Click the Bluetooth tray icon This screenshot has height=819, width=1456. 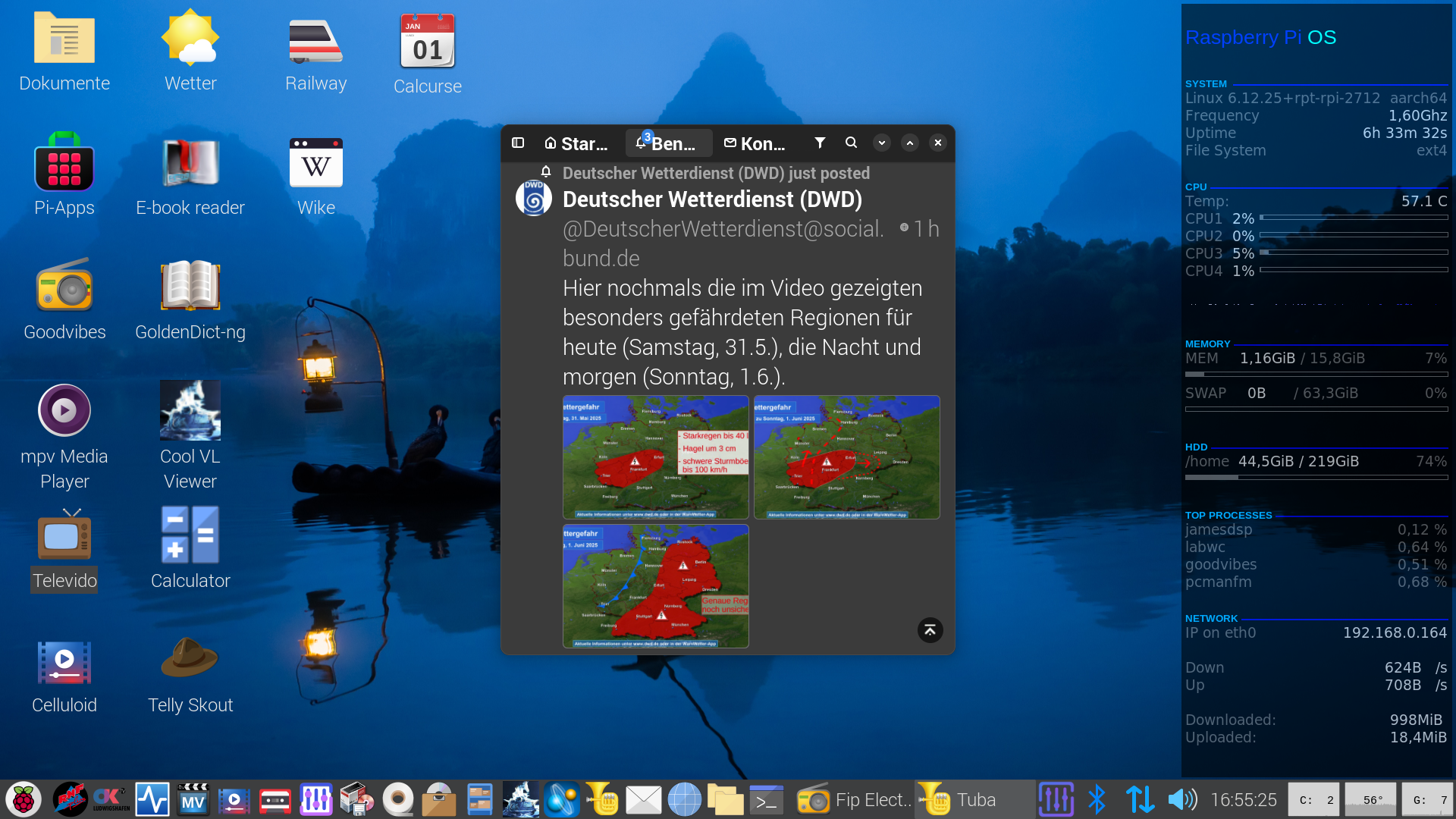(1097, 799)
